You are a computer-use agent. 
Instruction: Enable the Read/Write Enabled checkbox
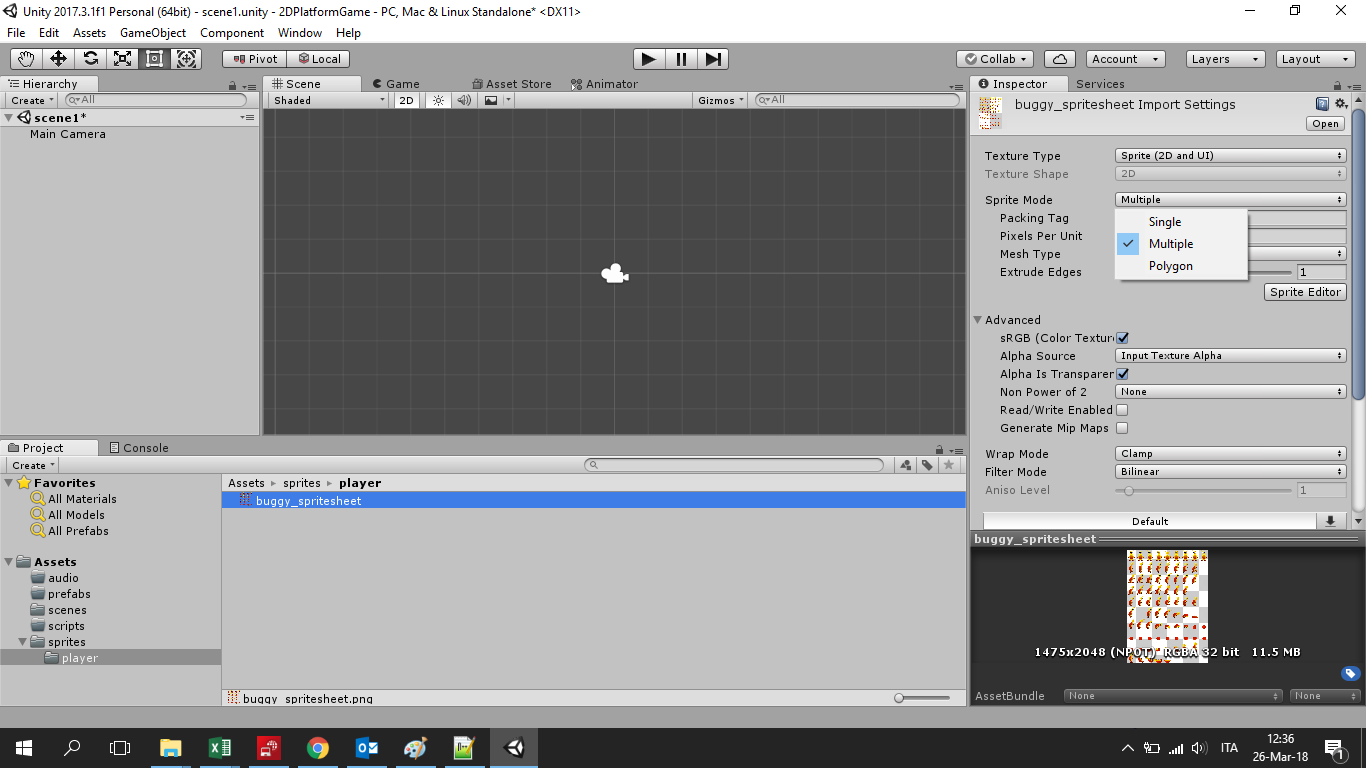coord(1122,410)
